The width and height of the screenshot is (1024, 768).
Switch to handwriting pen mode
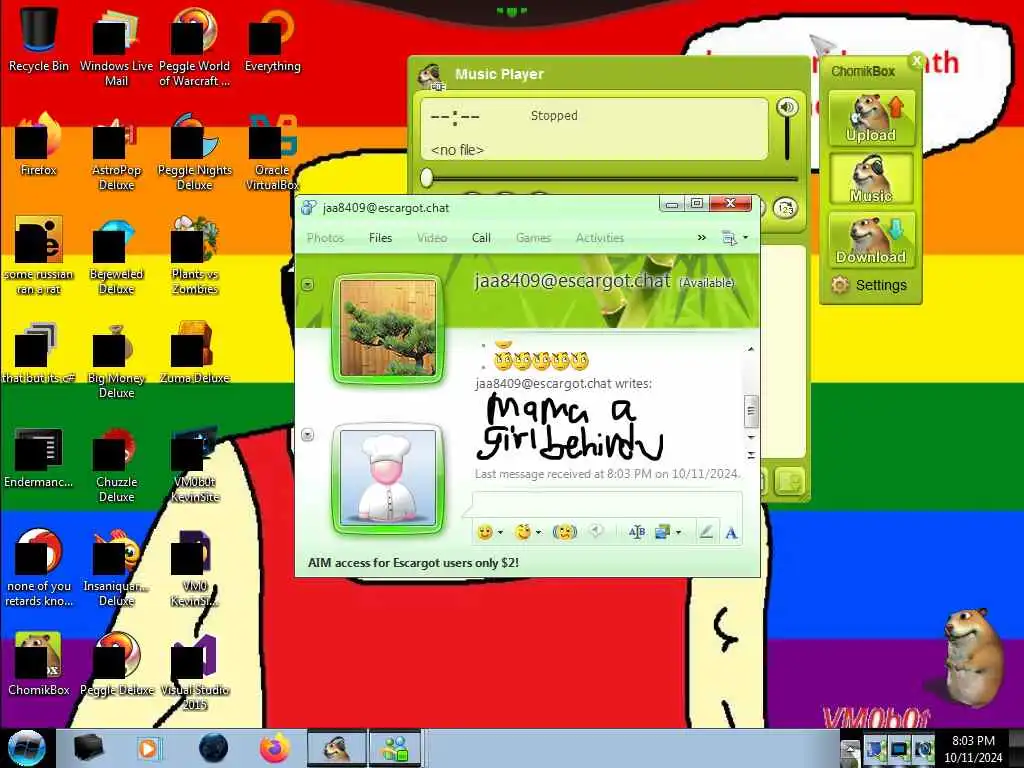pyautogui.click(x=706, y=532)
